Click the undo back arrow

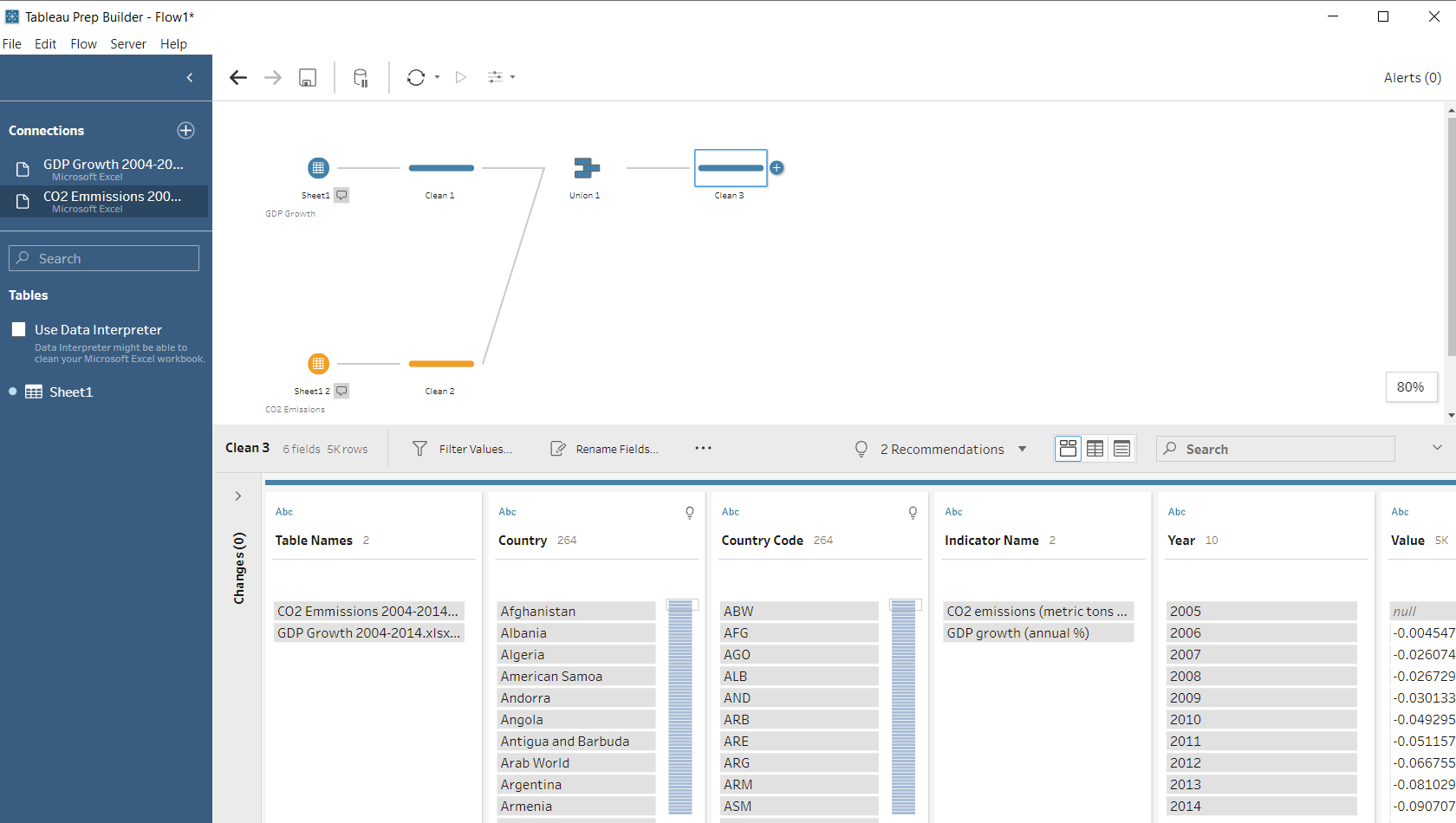point(238,78)
